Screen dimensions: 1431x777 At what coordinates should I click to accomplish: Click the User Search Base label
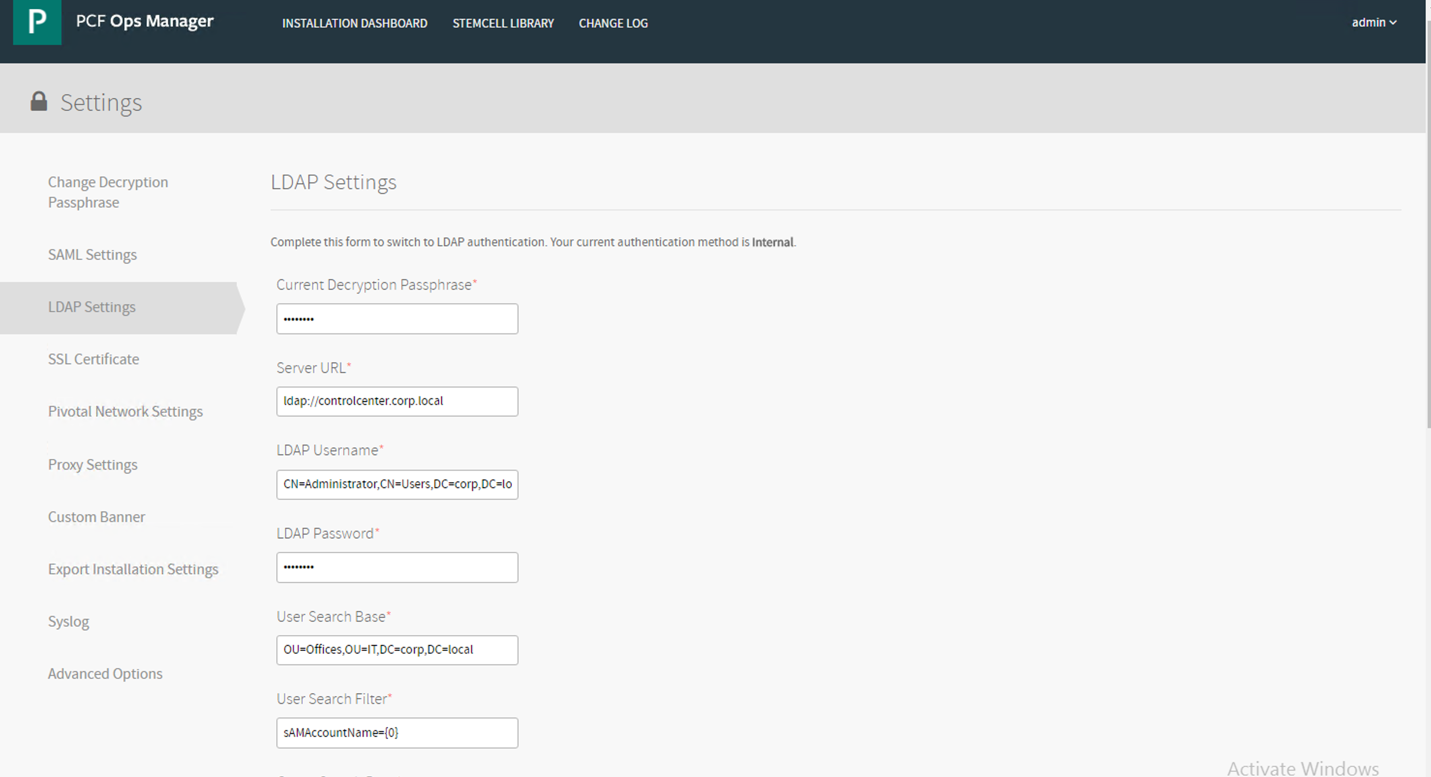(334, 617)
